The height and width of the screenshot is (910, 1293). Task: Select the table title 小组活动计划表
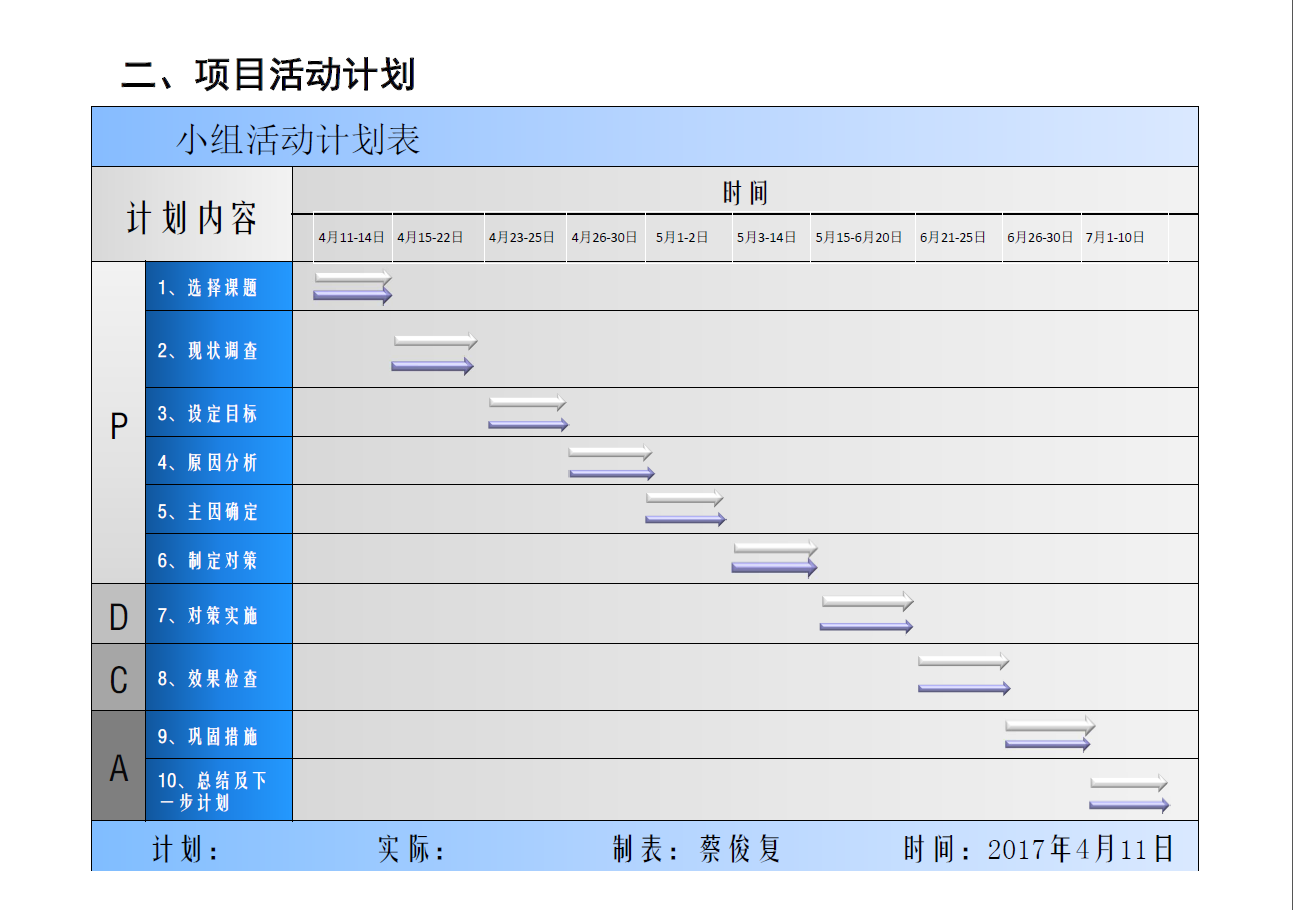[298, 140]
